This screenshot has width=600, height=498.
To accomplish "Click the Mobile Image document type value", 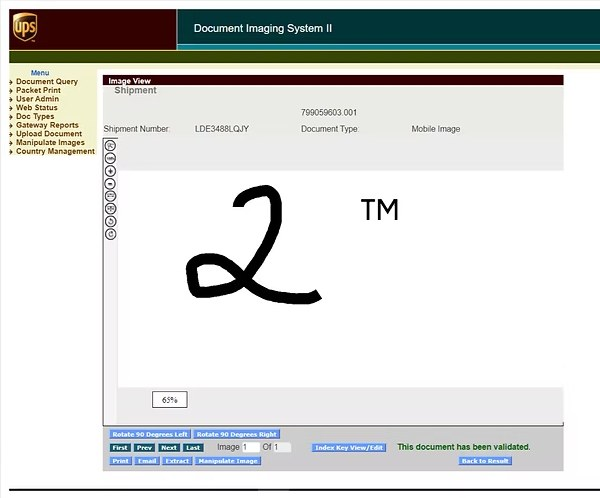I will (x=435, y=129).
